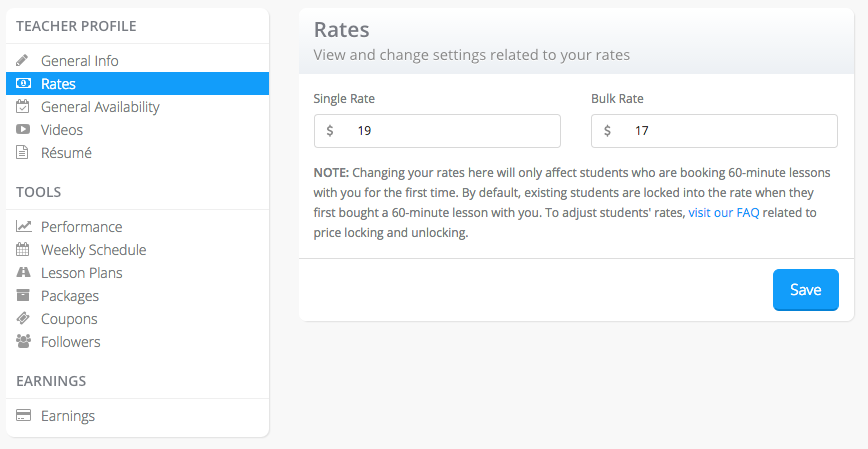868x449 pixels.
Task: Follow the visit our FAQ link
Action: click(724, 213)
